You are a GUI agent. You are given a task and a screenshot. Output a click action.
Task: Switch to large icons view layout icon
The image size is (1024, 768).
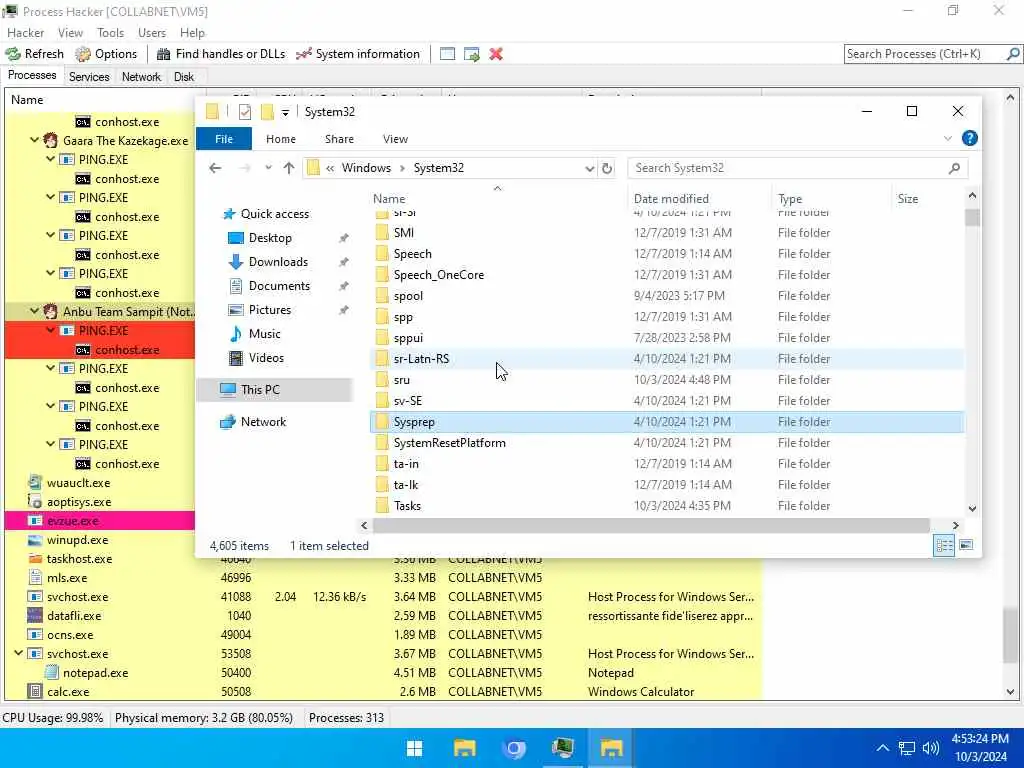[967, 545]
